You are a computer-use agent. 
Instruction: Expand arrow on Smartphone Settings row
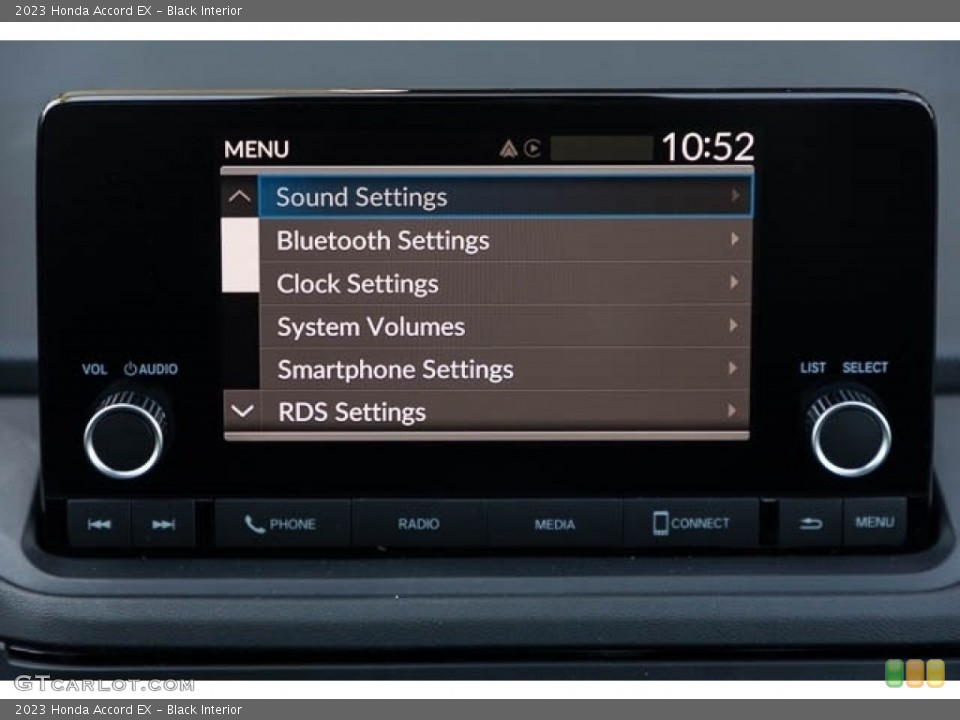coord(732,368)
